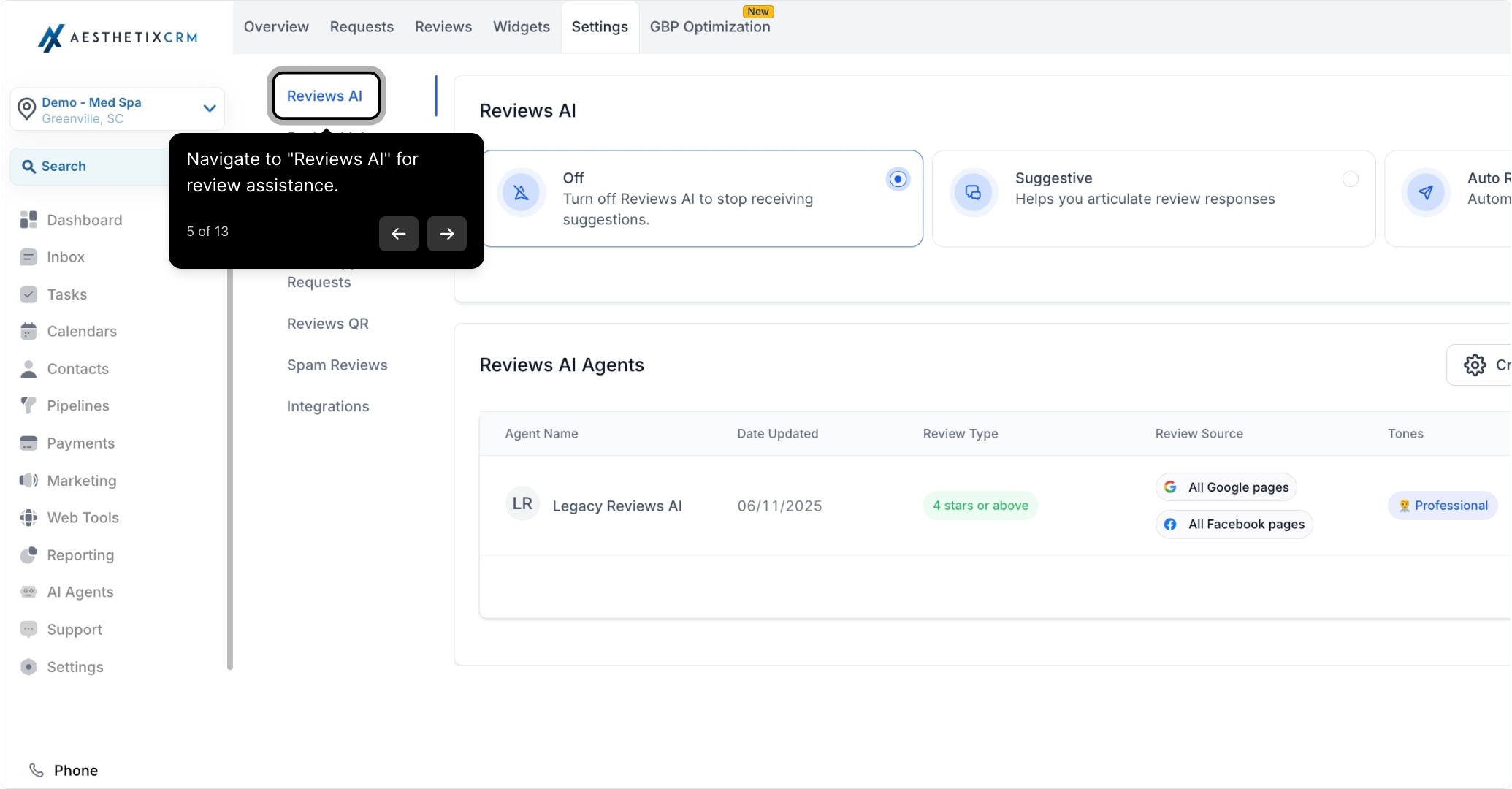
Task: Click the Date Updated column header
Action: (777, 434)
